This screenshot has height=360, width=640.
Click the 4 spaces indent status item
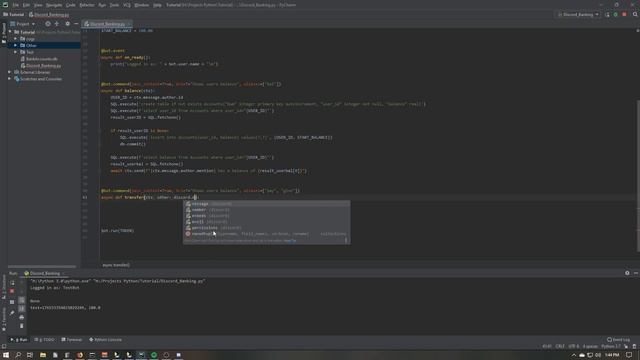click(x=590, y=346)
